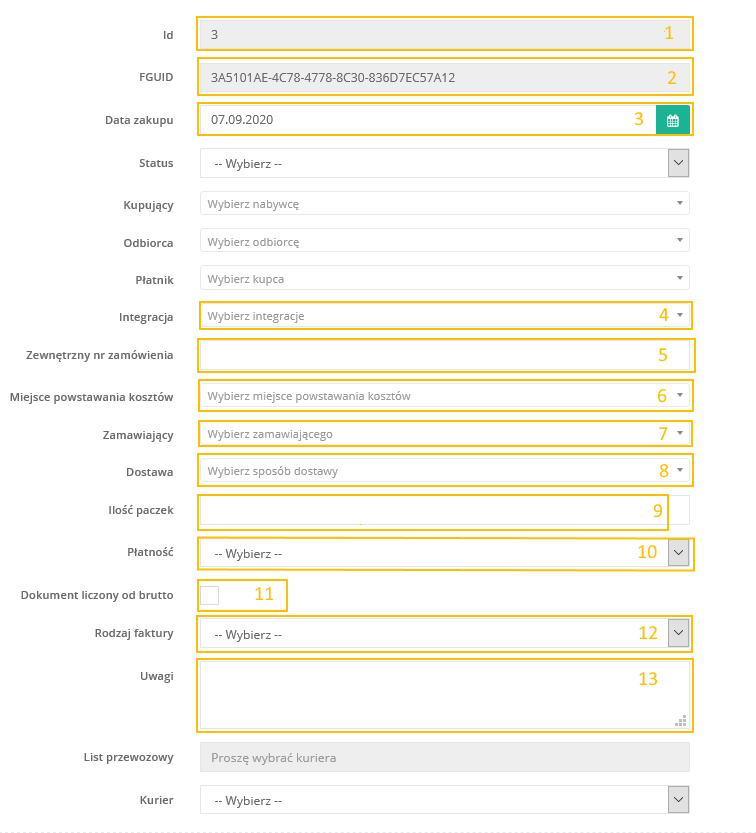Select the Zamawiający dropdown

click(444, 434)
